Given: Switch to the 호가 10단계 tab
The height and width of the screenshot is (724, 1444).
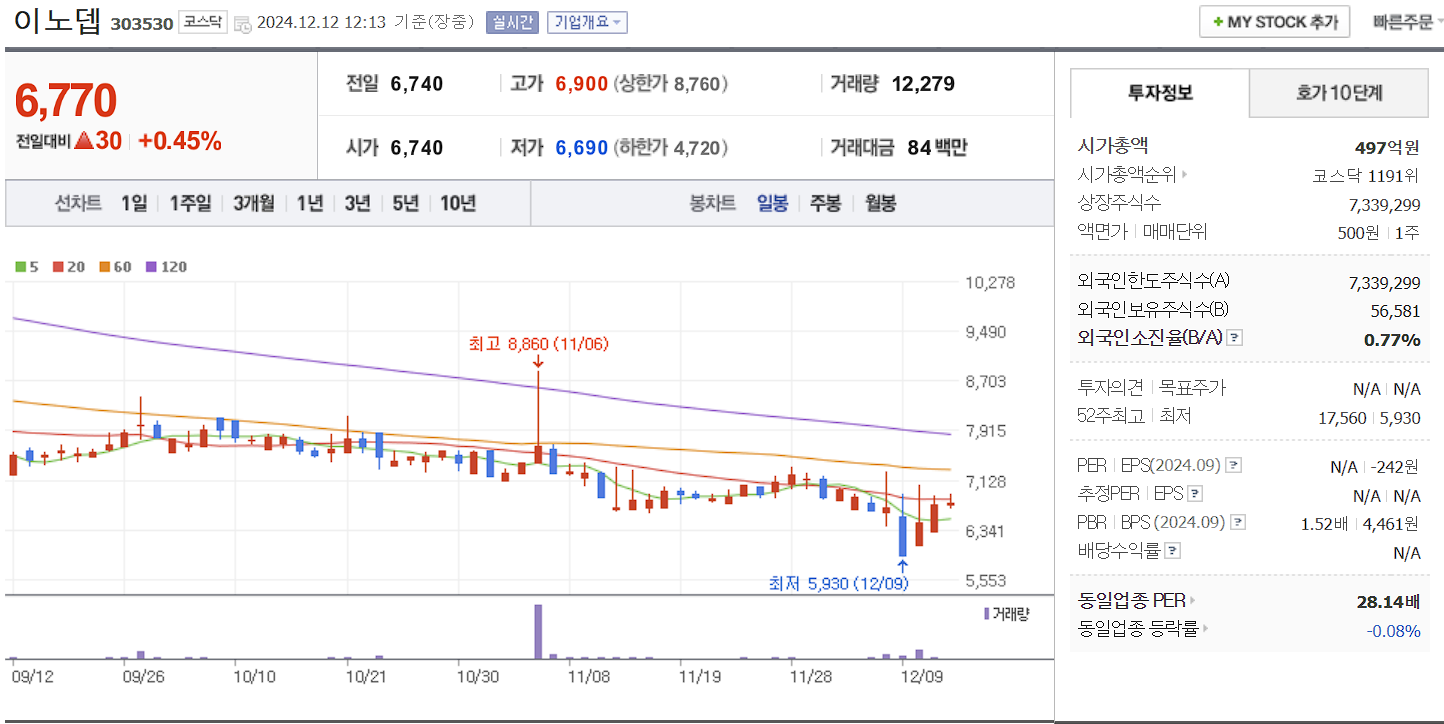Looking at the screenshot, I should pos(1338,91).
